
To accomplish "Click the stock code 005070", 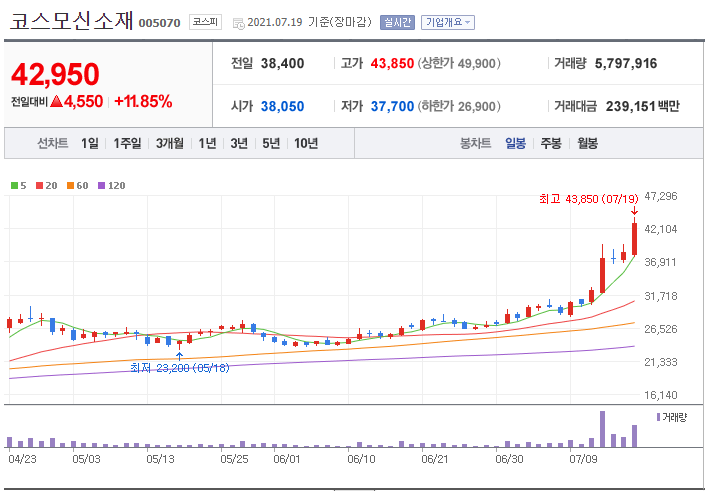I will pos(159,23).
